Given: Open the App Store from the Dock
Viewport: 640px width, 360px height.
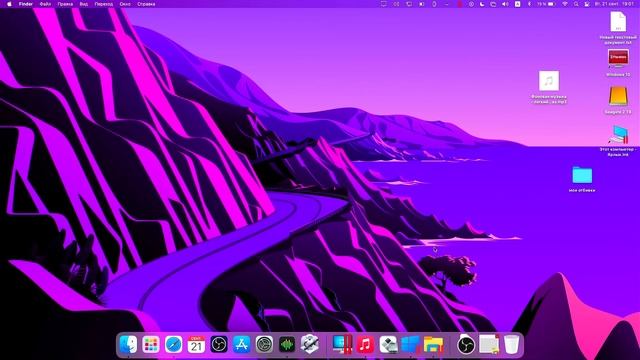Looking at the screenshot, I should click(242, 344).
